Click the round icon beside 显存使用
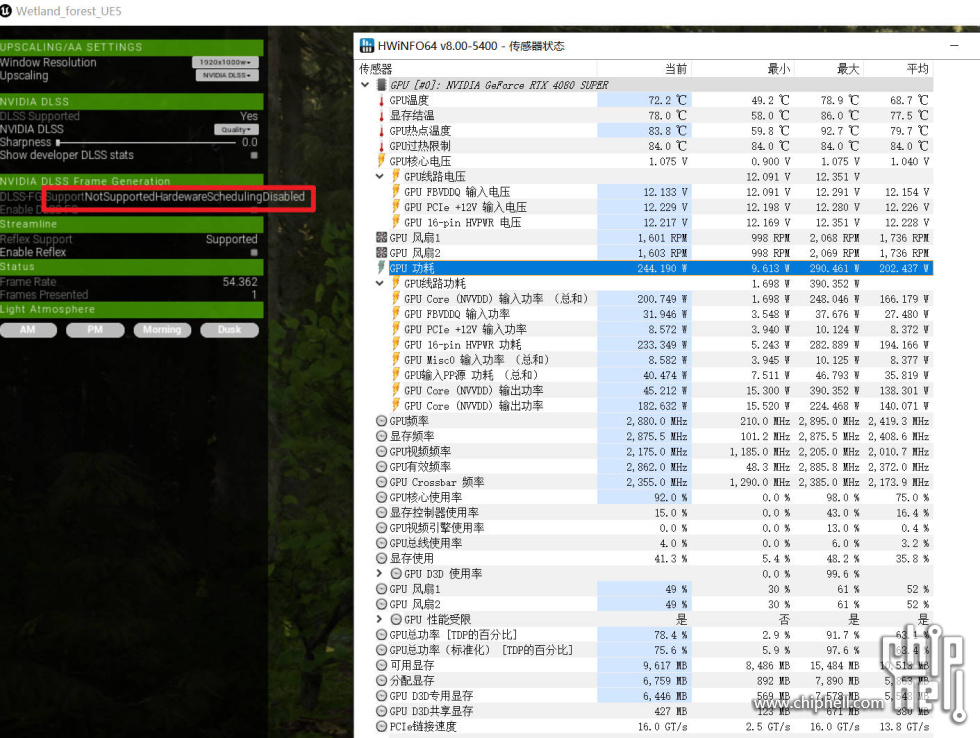The height and width of the screenshot is (738, 980). 381,558
